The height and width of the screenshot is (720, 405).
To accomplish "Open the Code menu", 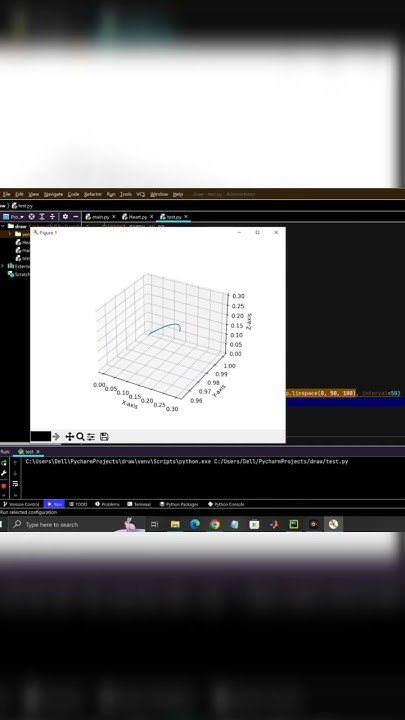I will coord(73,194).
